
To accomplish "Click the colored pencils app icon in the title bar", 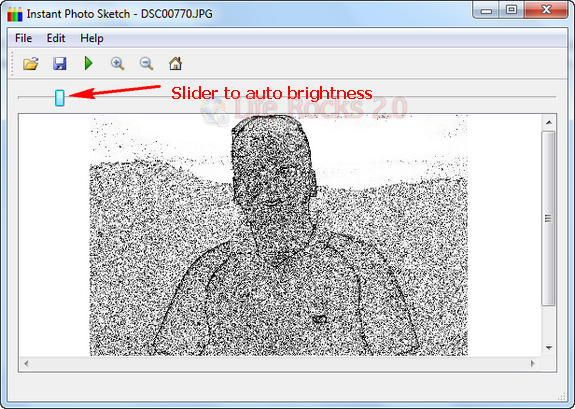I will [15, 14].
